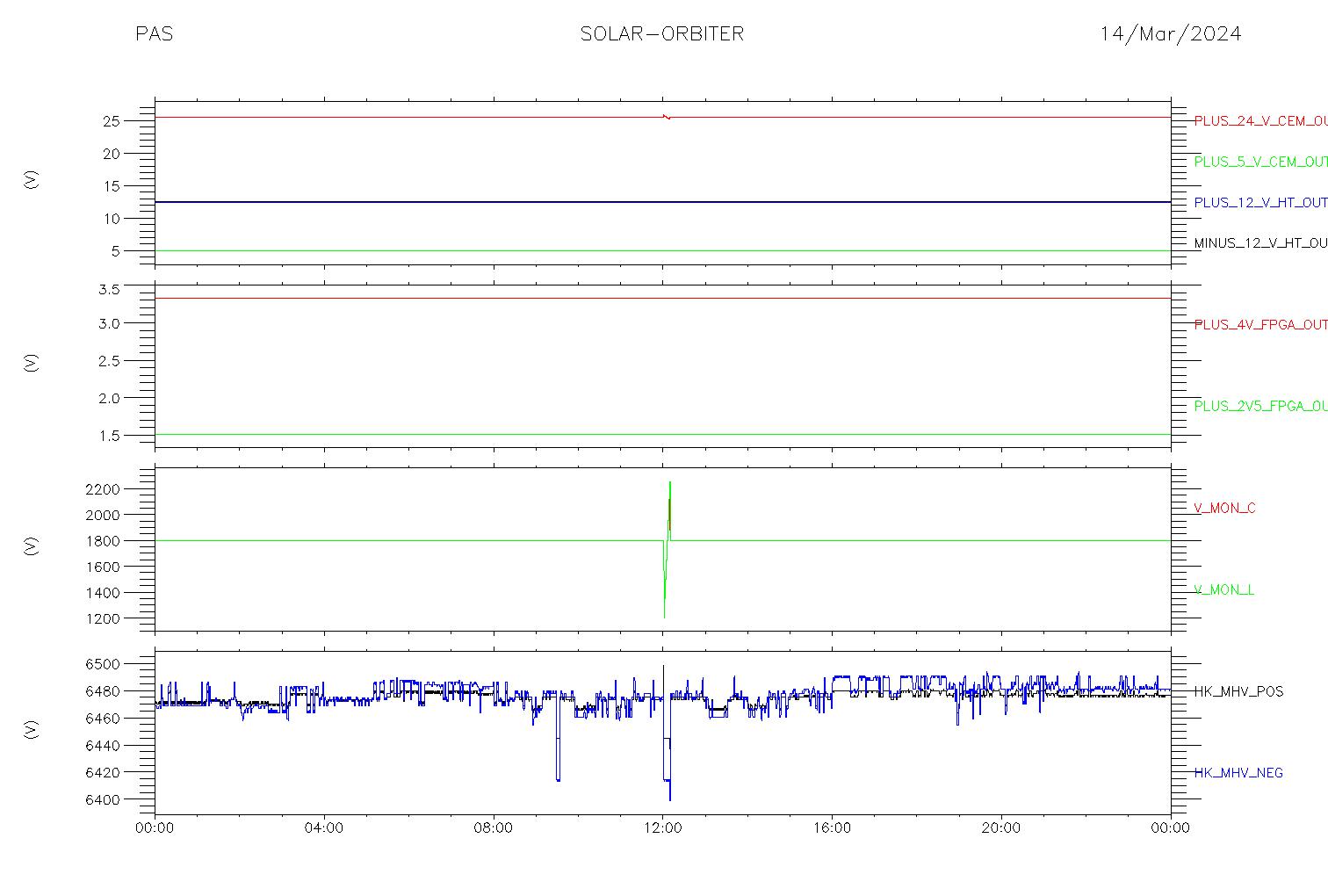This screenshot has width=1328, height=896.
Task: Click the V_MON_L legend label
Action: point(1223,590)
